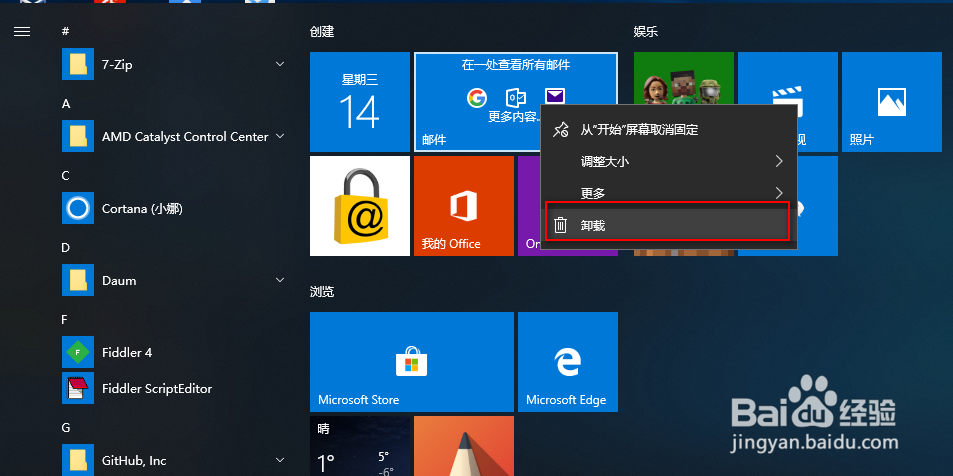Click the 娱乐 tile group title

pos(645,32)
